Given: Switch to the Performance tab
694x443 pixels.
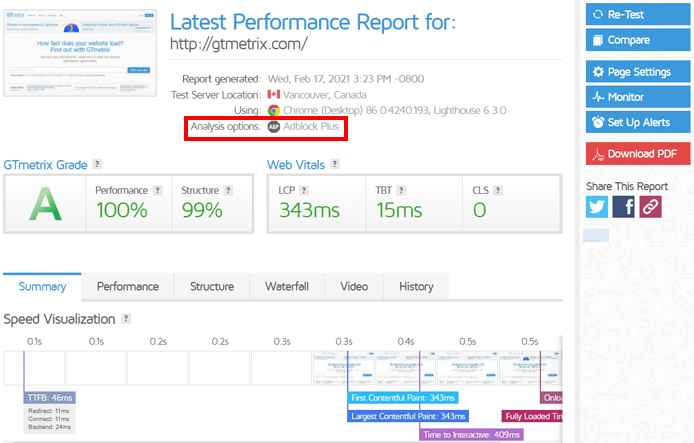Looking at the screenshot, I should (x=127, y=287).
